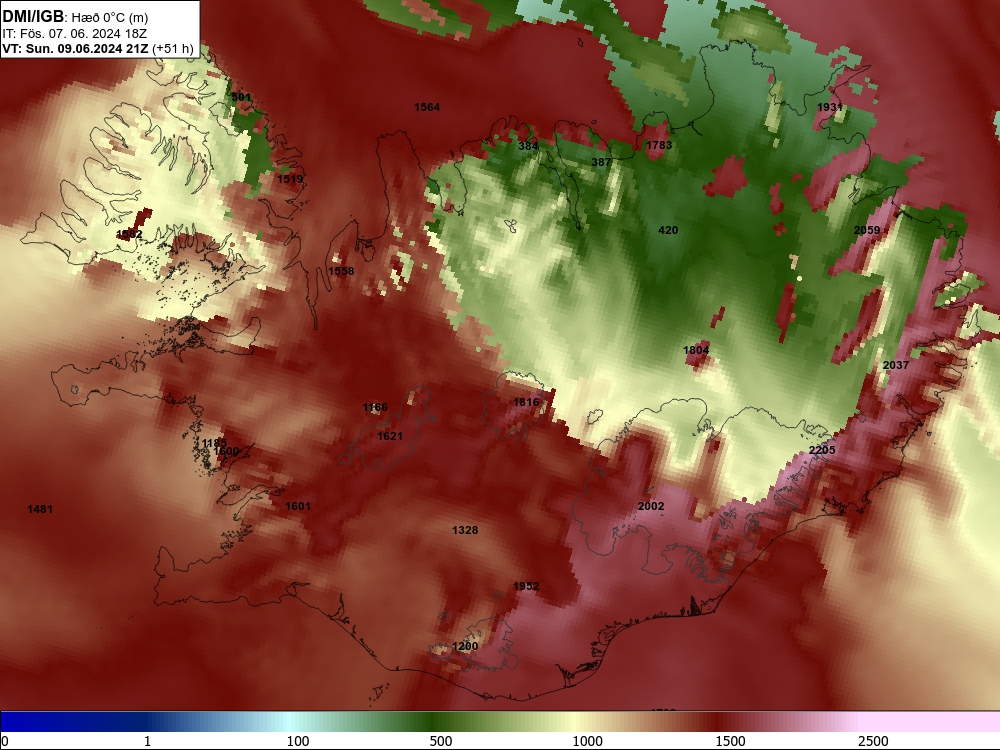Choose the 1582 value on the map
The image size is (1000, 750).
(129, 234)
